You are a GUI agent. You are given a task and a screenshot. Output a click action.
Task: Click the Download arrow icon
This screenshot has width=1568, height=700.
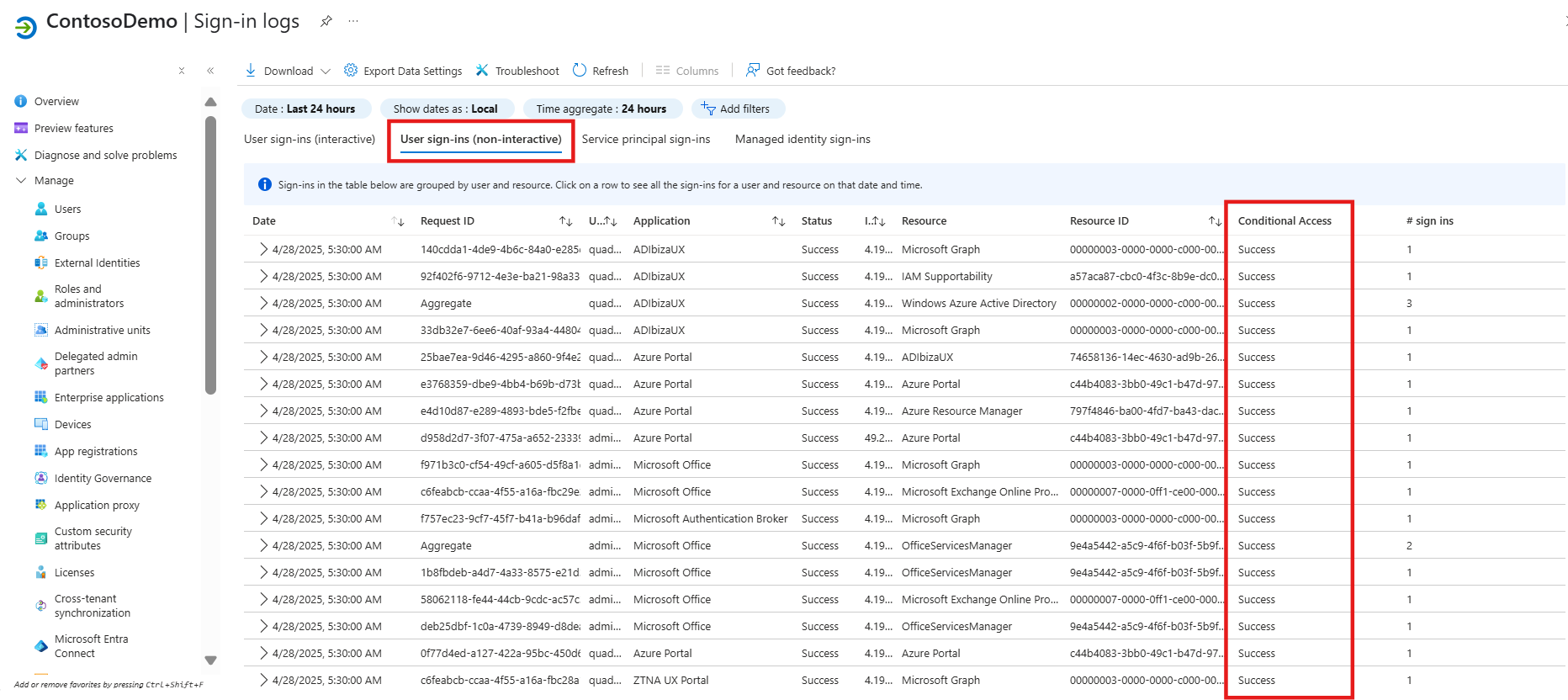251,71
